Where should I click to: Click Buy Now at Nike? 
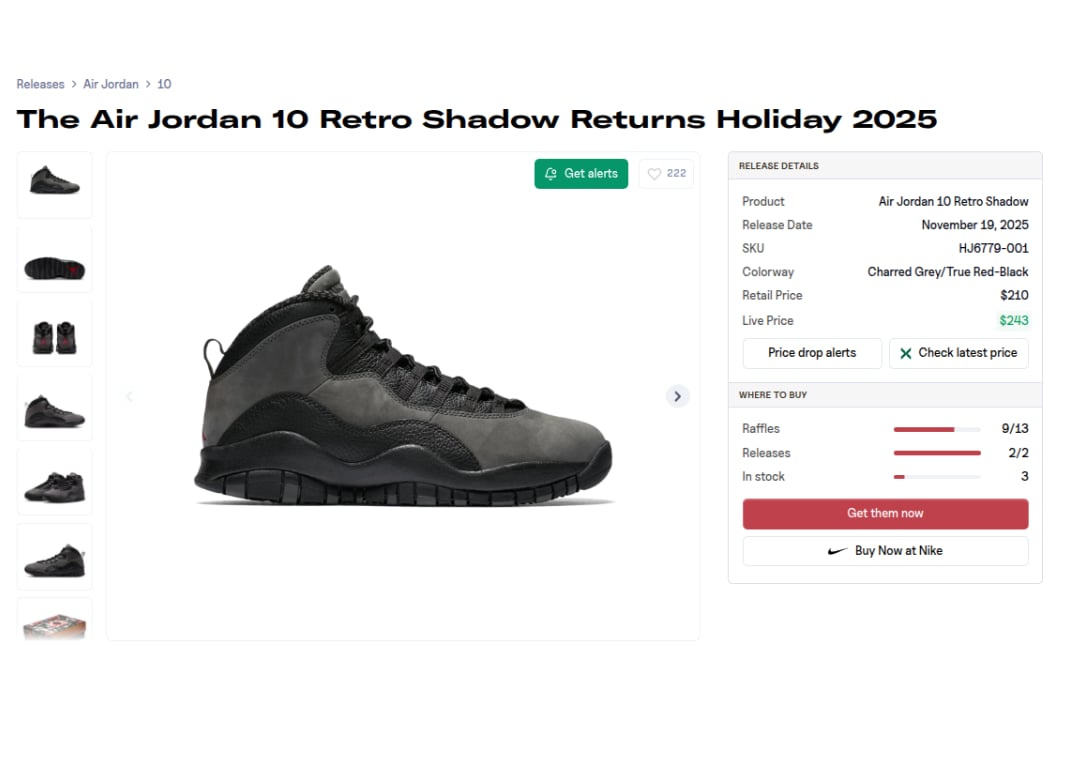[885, 550]
